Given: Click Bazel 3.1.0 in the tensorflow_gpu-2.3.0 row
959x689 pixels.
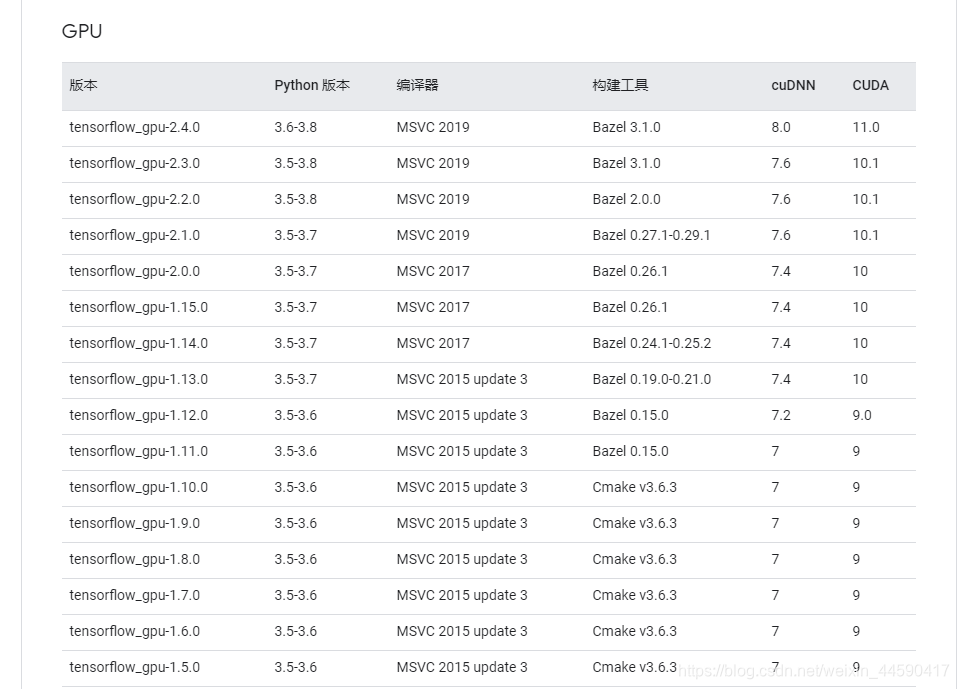Looking at the screenshot, I should point(626,164).
